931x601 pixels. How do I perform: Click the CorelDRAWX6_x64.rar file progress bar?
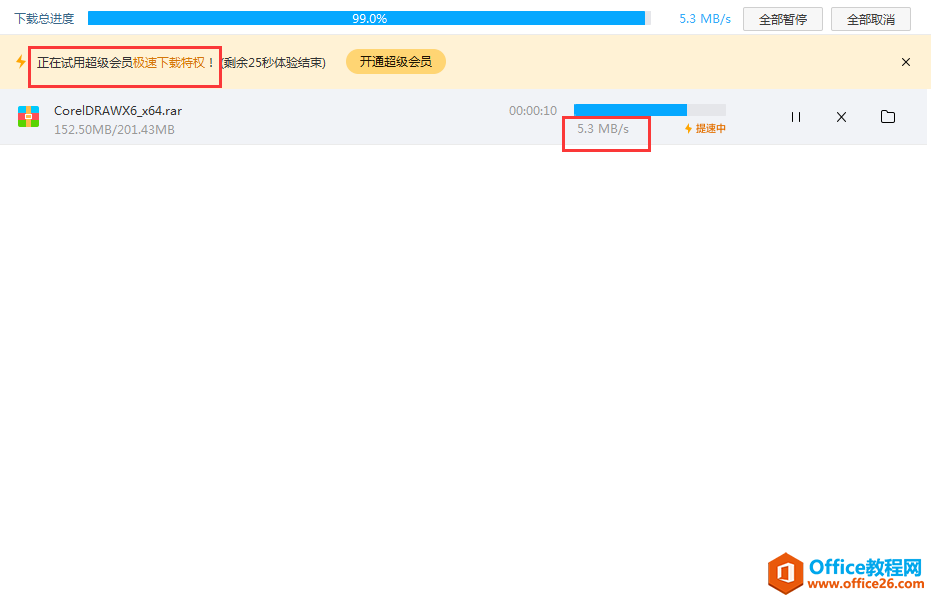[650, 110]
